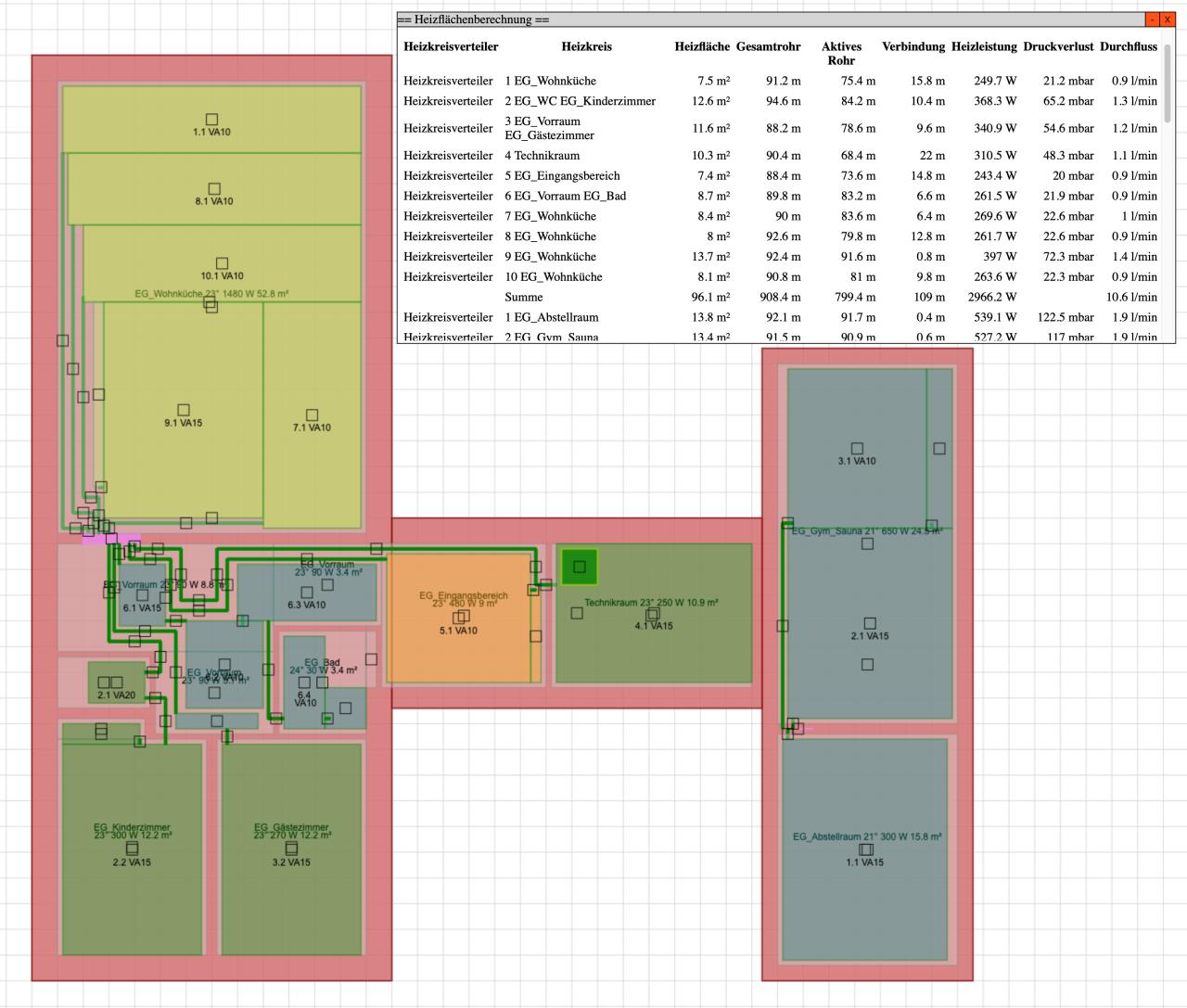
Task: Select the square handle above 10.1 VA10
Action: pyautogui.click(x=222, y=263)
